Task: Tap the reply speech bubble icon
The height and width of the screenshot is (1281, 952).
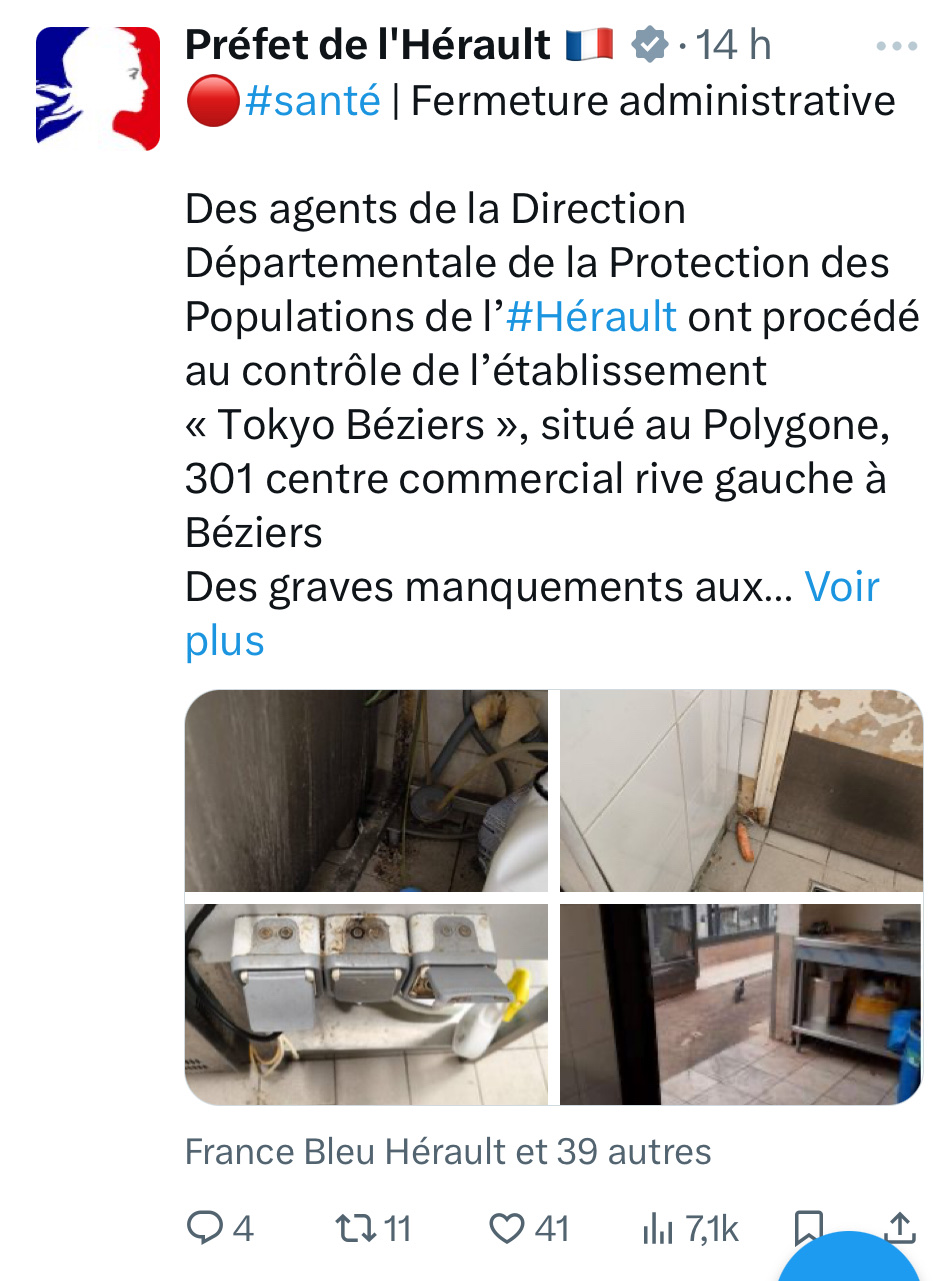Action: [206, 1227]
